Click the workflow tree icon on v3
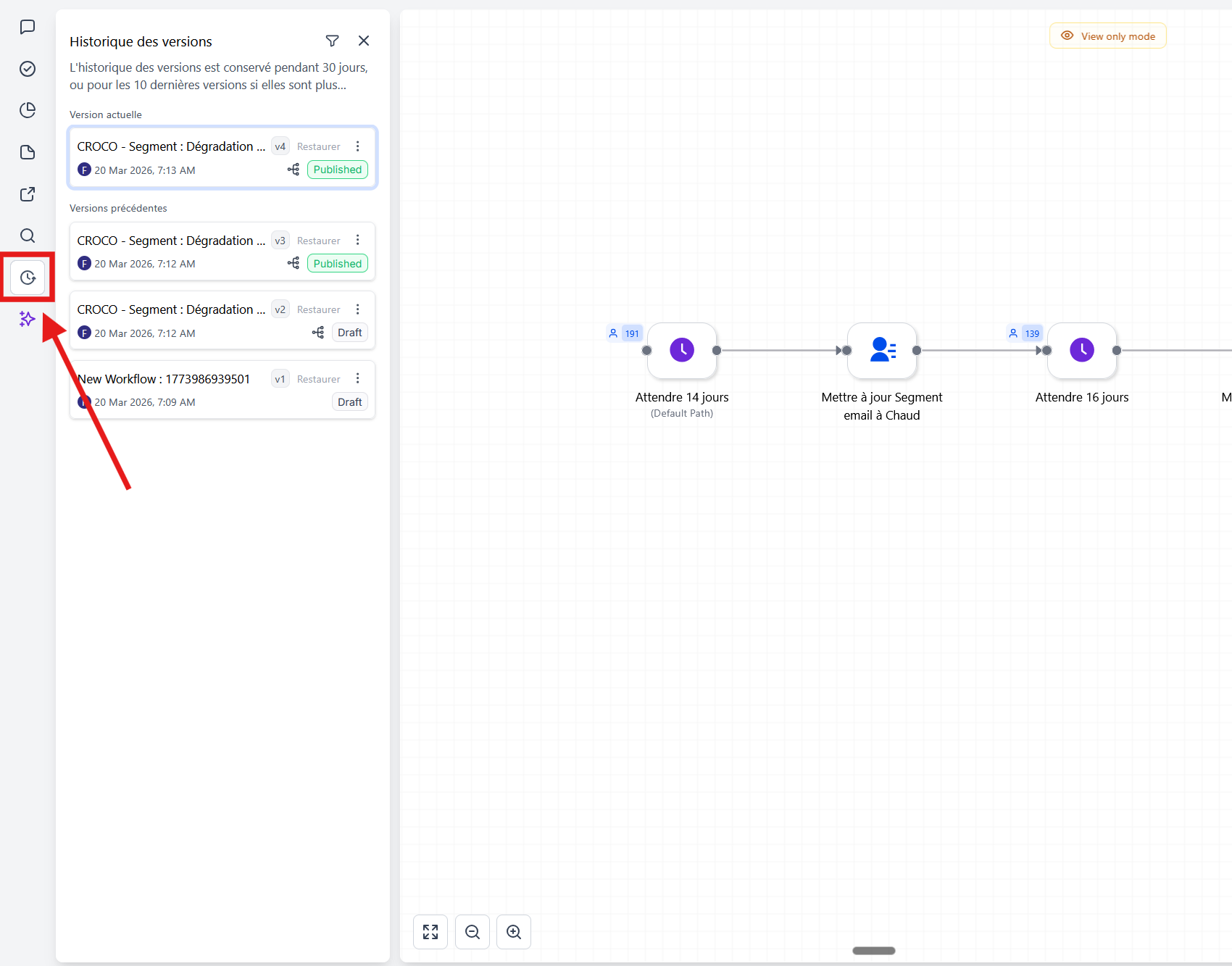The height and width of the screenshot is (966, 1232). tap(294, 263)
